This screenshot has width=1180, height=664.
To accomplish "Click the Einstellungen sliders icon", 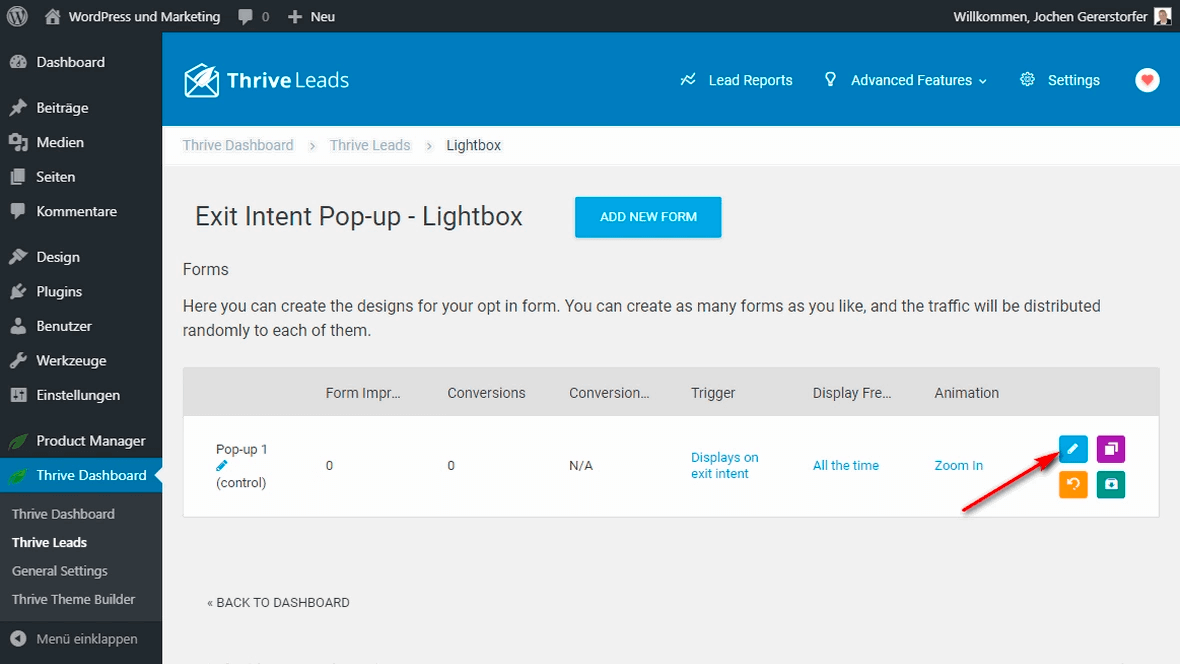I will (18, 395).
